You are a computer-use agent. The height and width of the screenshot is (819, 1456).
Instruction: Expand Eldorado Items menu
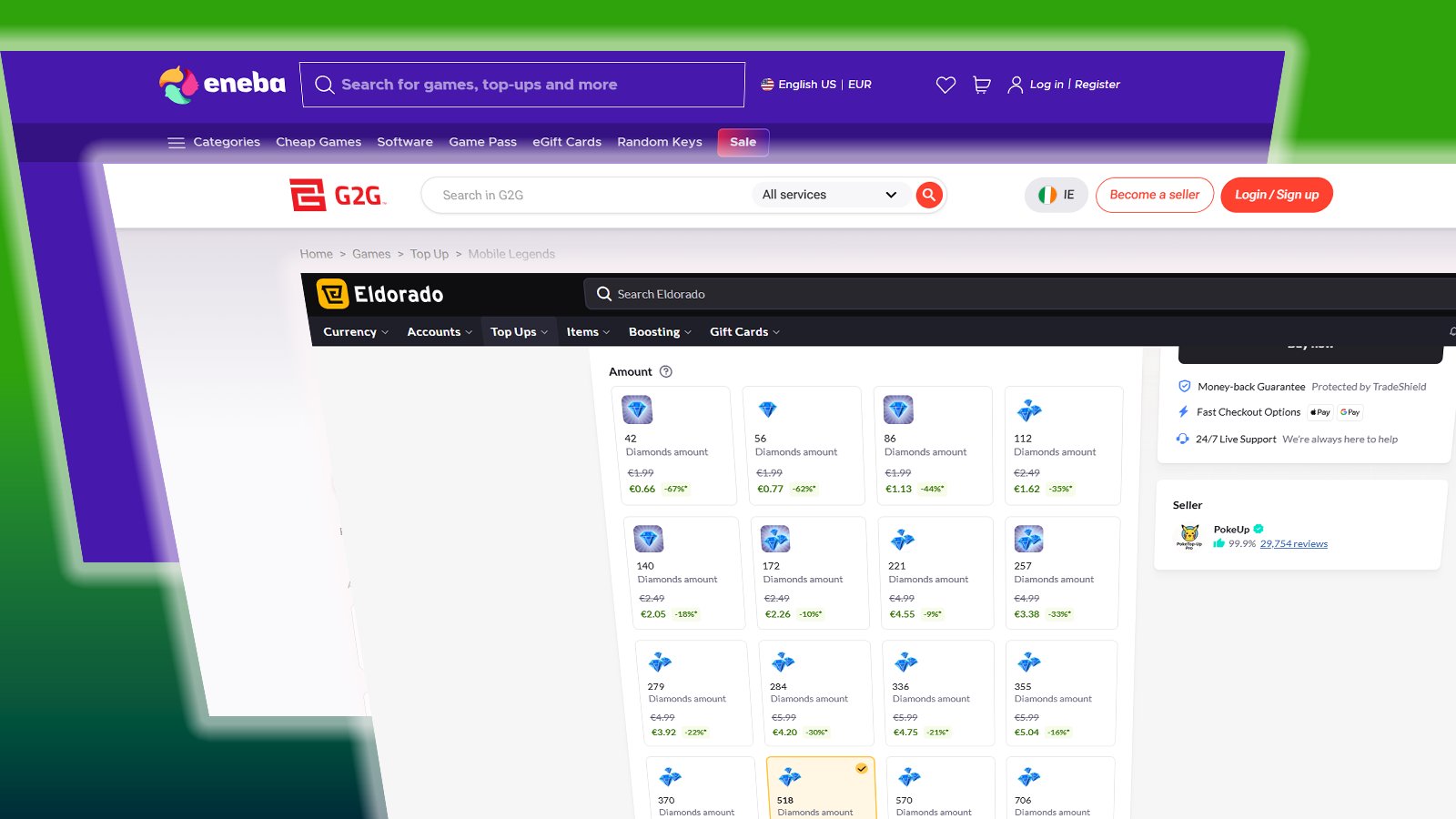(588, 332)
